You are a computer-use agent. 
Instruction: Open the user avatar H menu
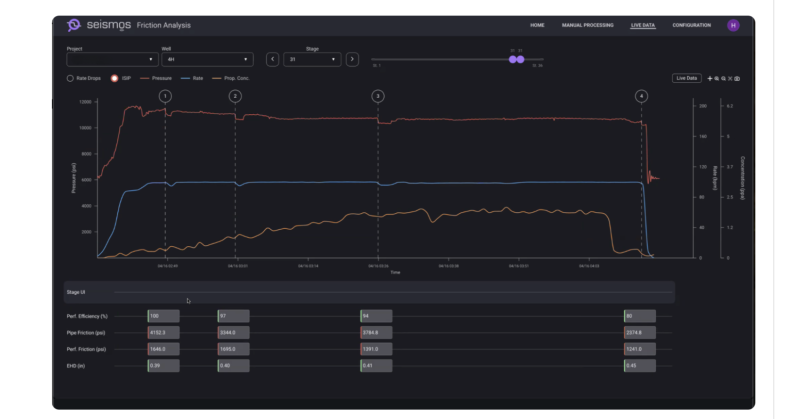[733, 25]
